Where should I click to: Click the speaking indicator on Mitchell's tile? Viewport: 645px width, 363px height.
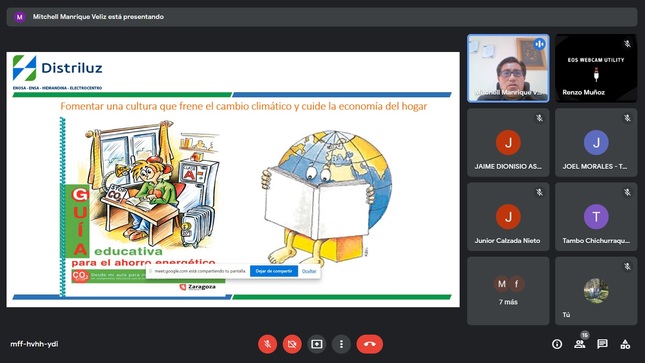pyautogui.click(x=539, y=44)
